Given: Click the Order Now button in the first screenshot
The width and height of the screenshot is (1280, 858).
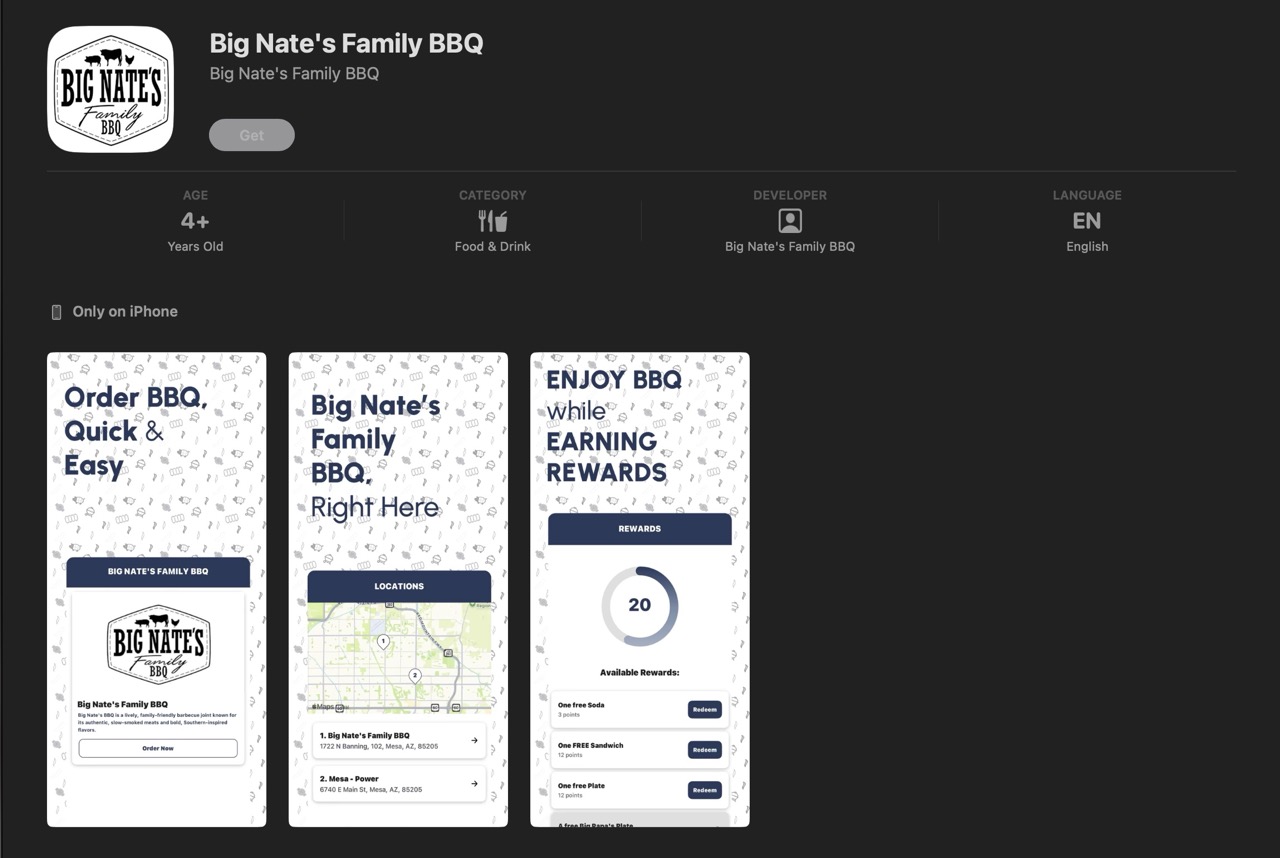Looking at the screenshot, I should click(x=158, y=748).
